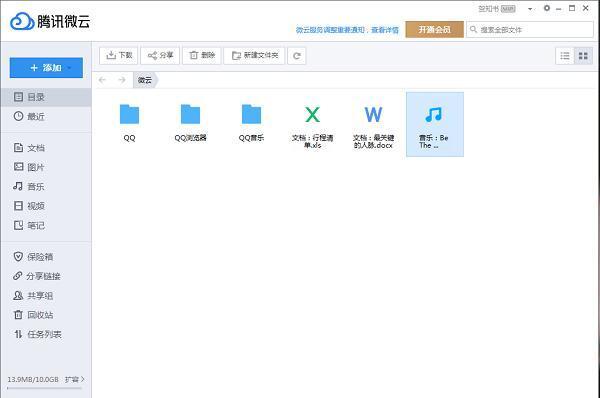
Task: Select the 最关键的人脉.docx Word file
Action: point(373,124)
